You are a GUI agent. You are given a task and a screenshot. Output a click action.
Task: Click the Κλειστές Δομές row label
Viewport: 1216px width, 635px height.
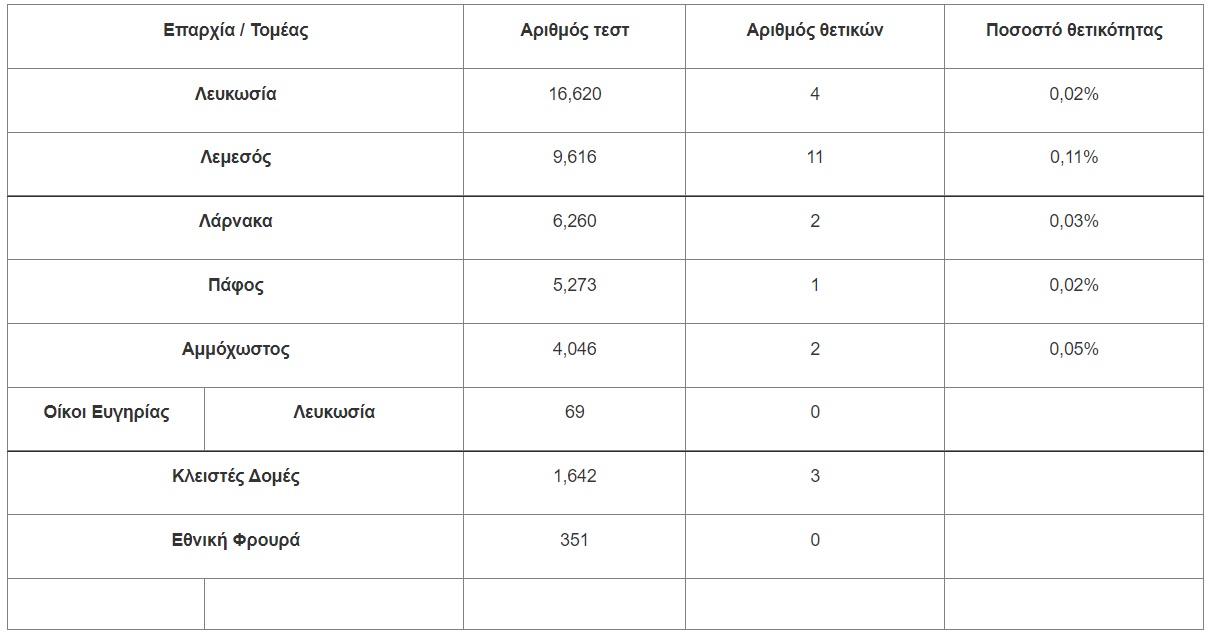pyautogui.click(x=235, y=476)
